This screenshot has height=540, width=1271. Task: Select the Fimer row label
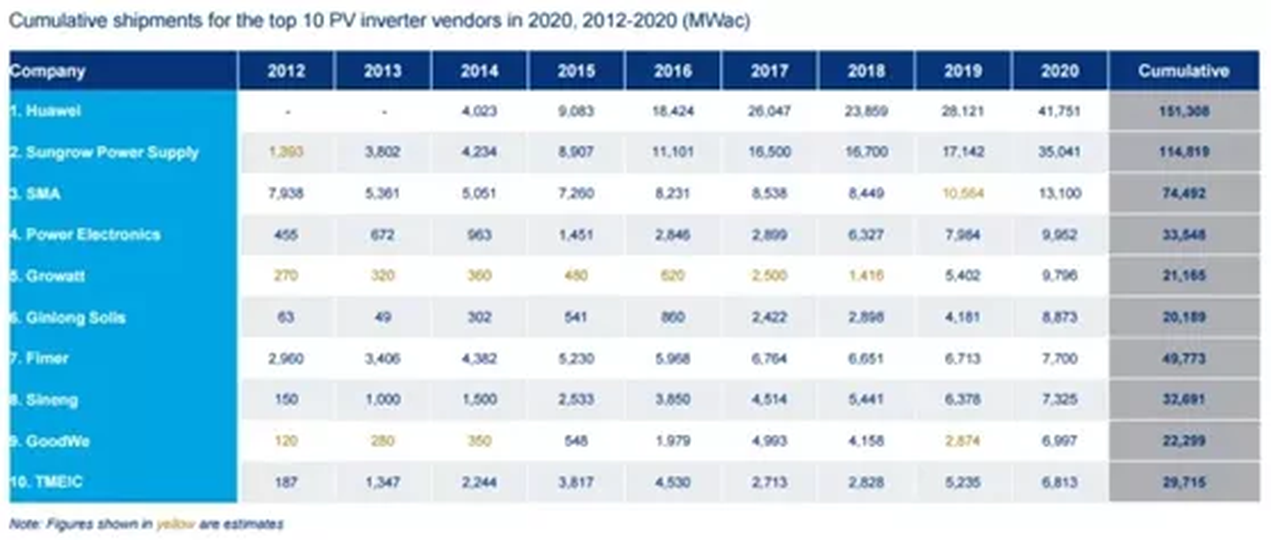pos(41,359)
